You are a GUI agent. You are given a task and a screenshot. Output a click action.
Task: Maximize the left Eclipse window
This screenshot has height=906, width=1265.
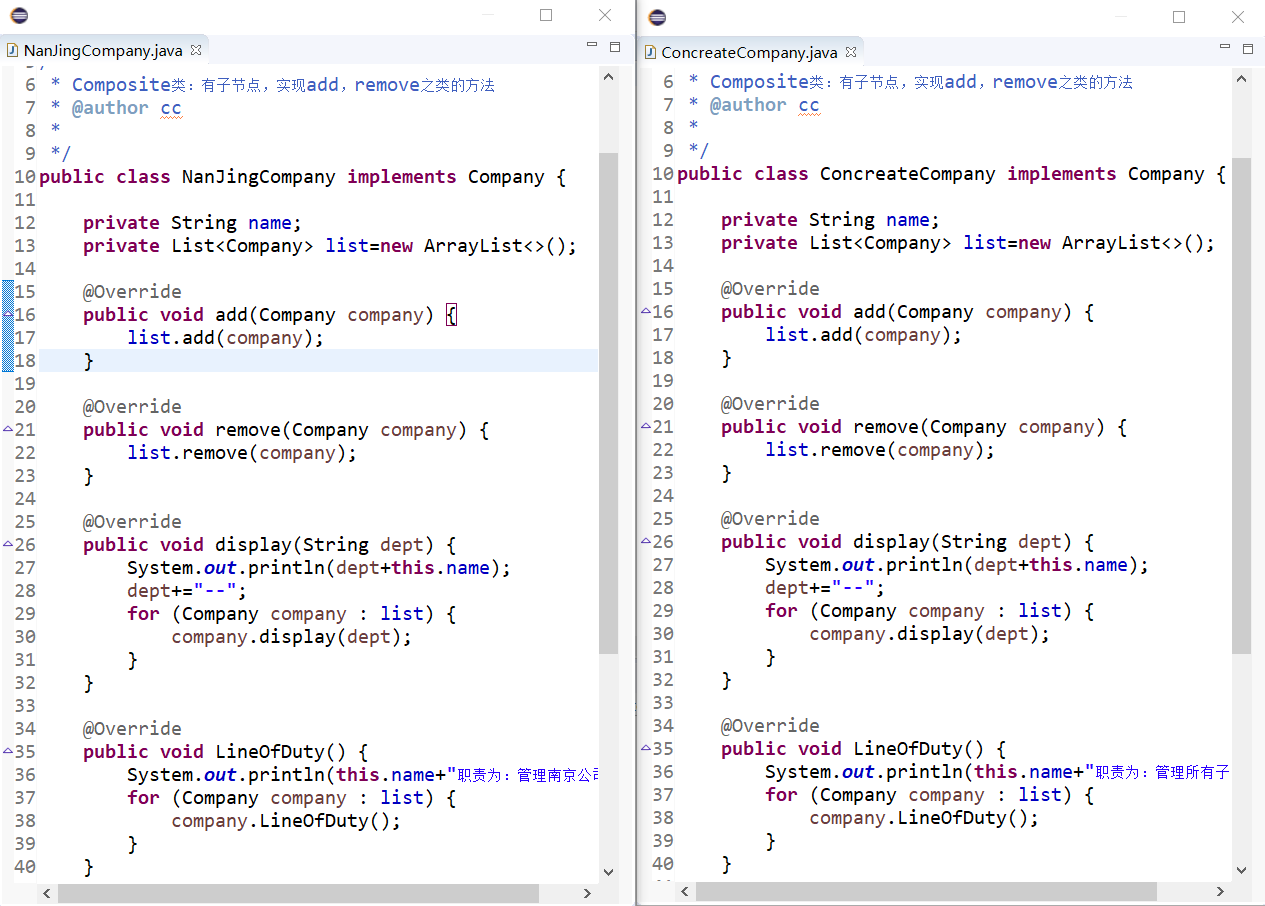tap(546, 15)
